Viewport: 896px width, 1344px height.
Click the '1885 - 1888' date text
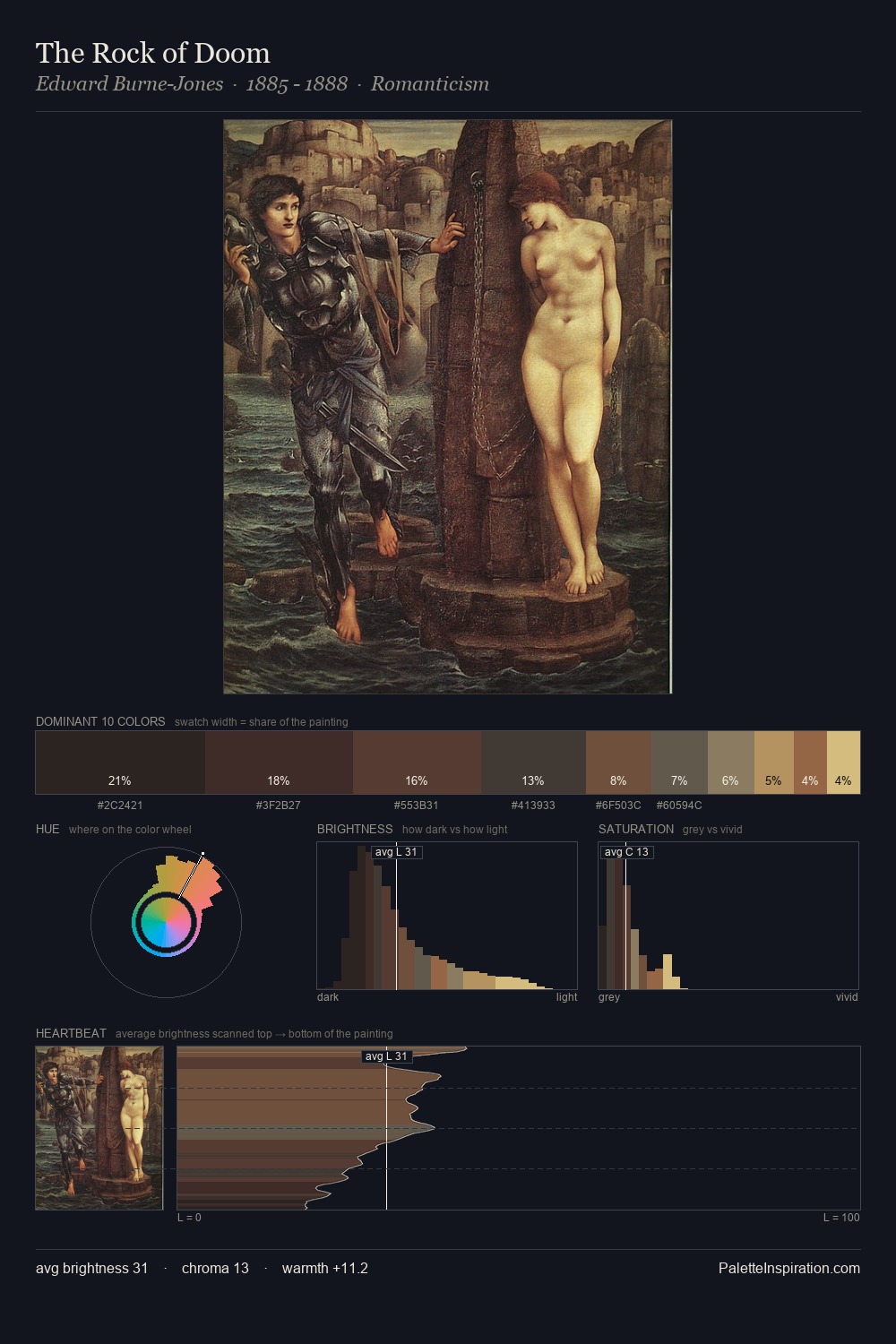click(x=297, y=84)
